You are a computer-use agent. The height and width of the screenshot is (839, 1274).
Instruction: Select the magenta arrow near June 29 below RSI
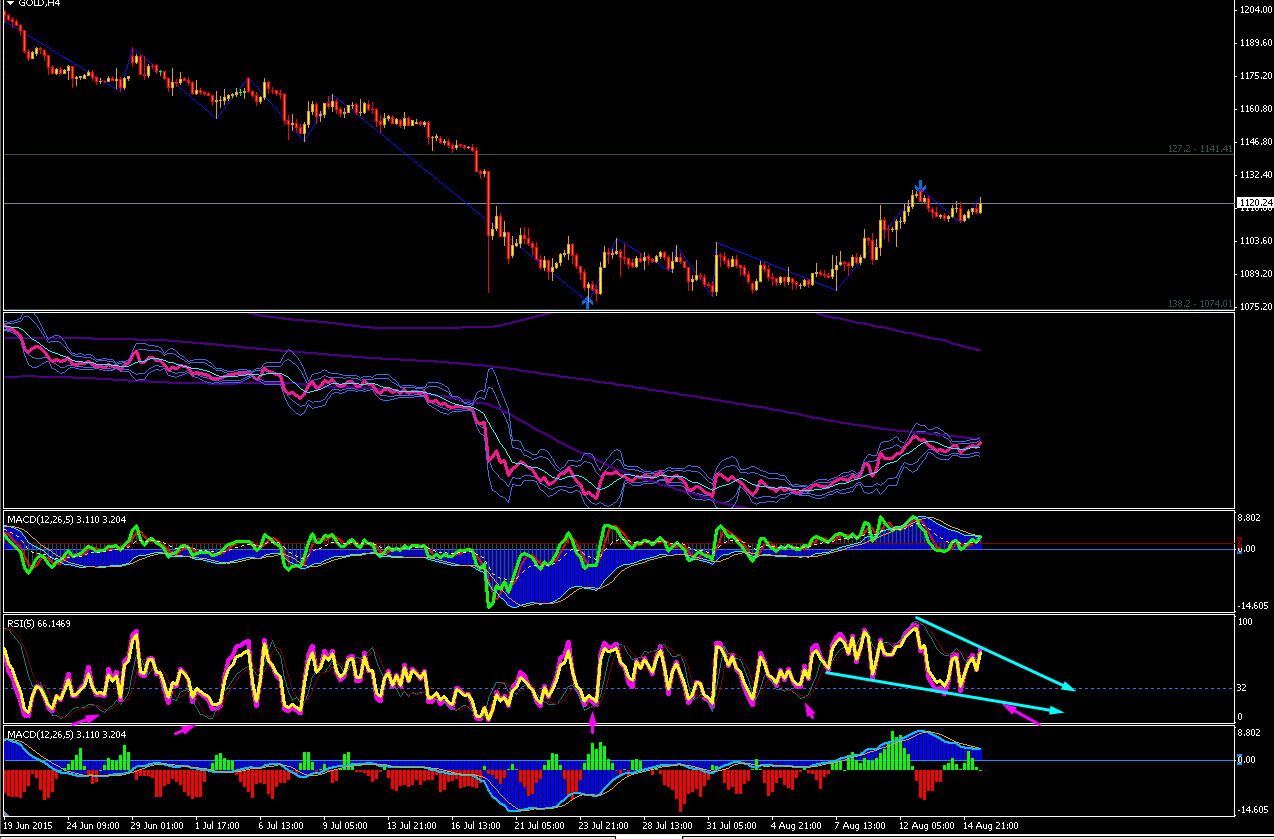pyautogui.click(x=184, y=730)
